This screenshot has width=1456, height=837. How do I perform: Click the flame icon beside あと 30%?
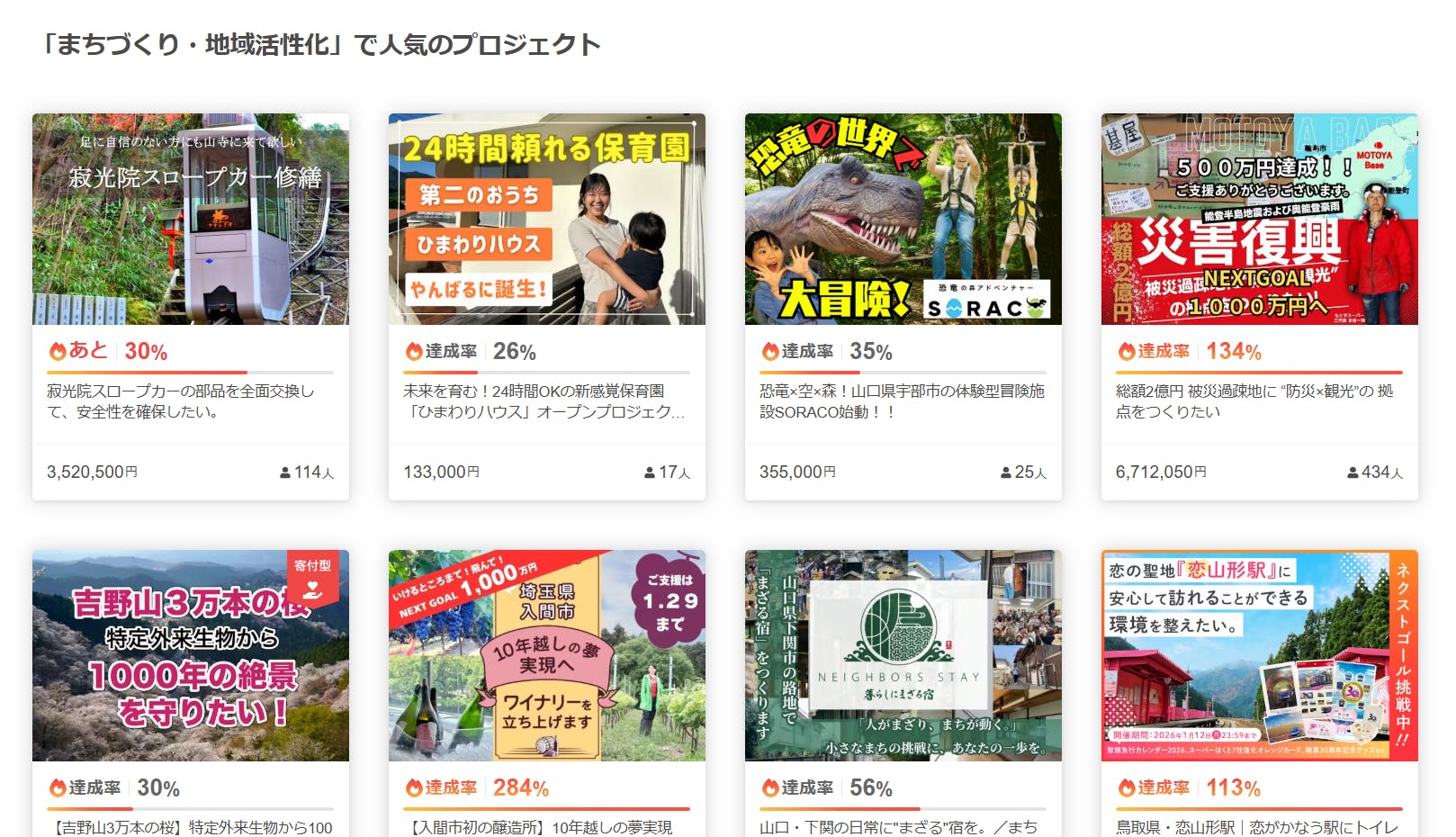58,351
